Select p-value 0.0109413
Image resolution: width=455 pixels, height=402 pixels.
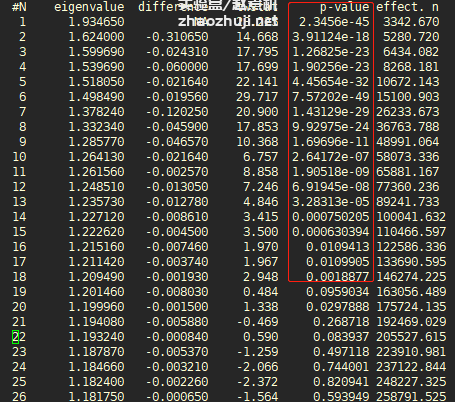pyautogui.click(x=338, y=247)
